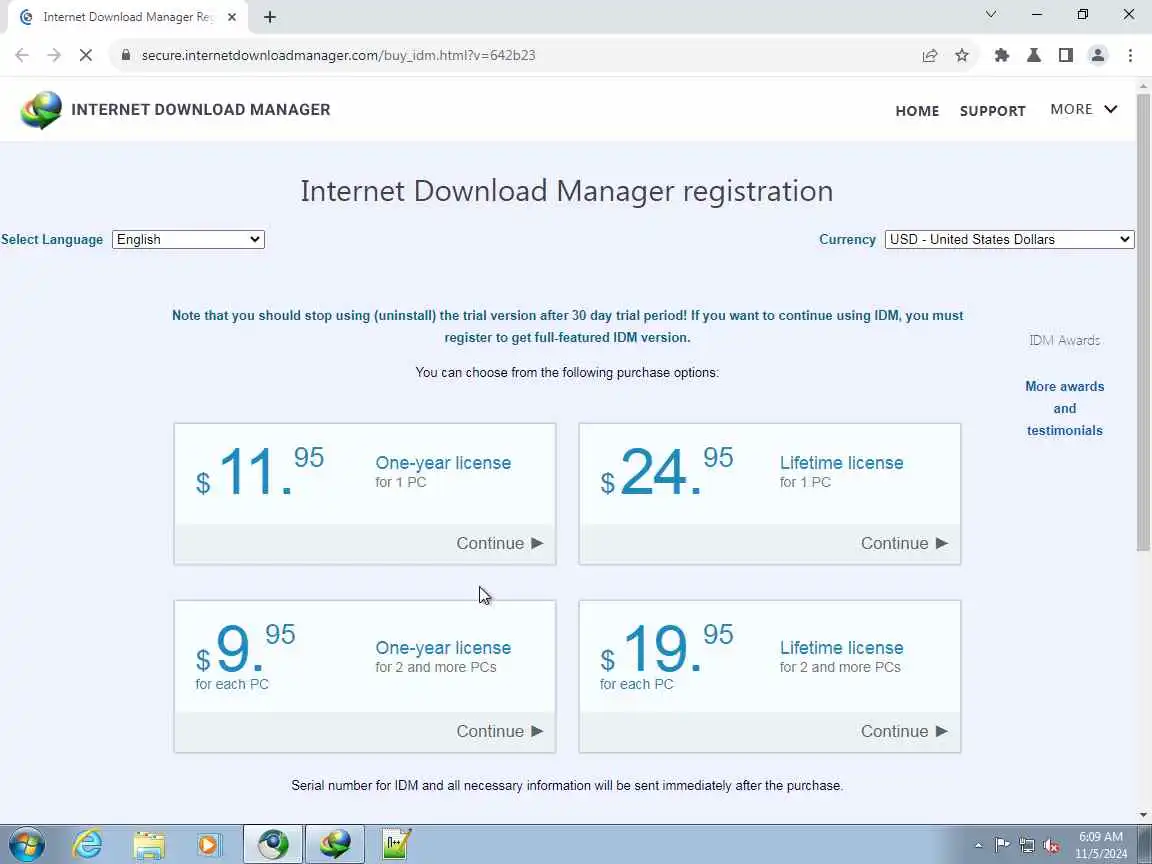Viewport: 1152px width, 864px height.
Task: Click the scrollbar down arrow
Action: point(1143,815)
